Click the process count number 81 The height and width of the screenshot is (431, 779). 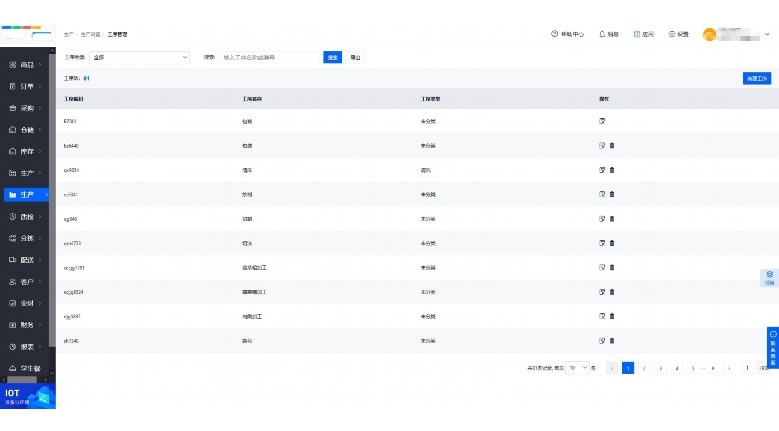pyautogui.click(x=86, y=78)
